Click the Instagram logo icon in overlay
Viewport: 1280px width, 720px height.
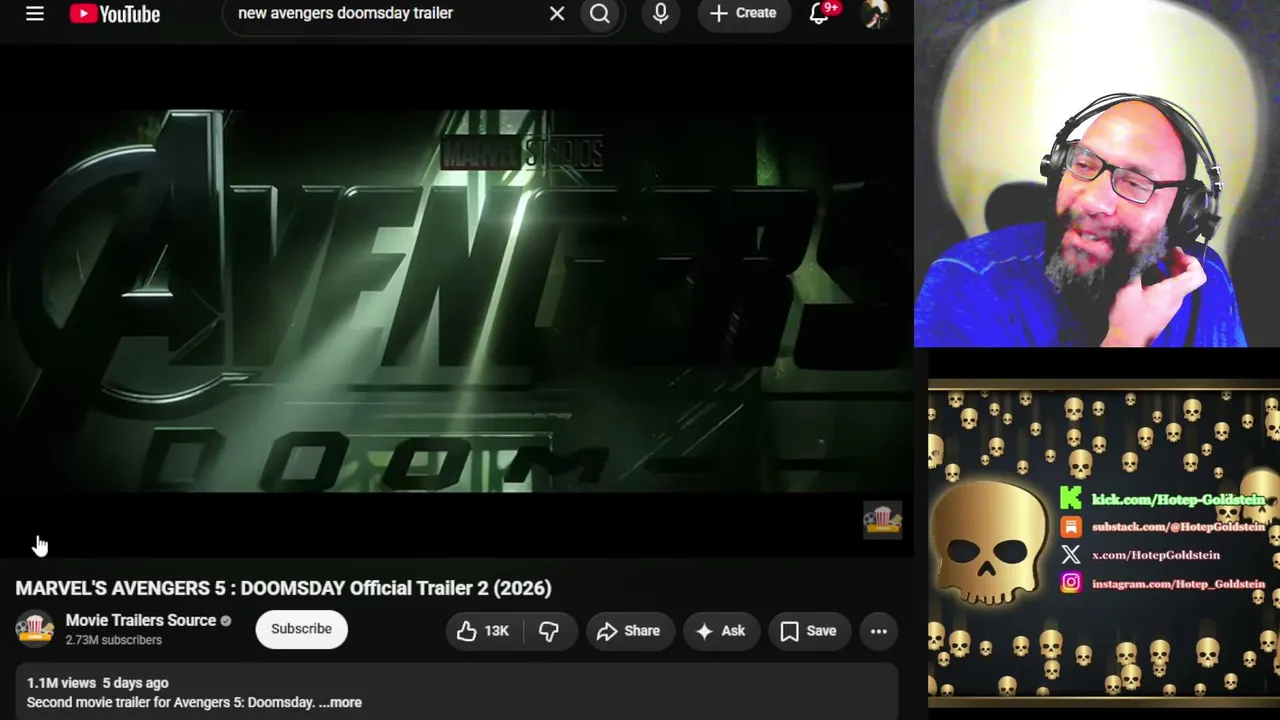[x=1071, y=582]
